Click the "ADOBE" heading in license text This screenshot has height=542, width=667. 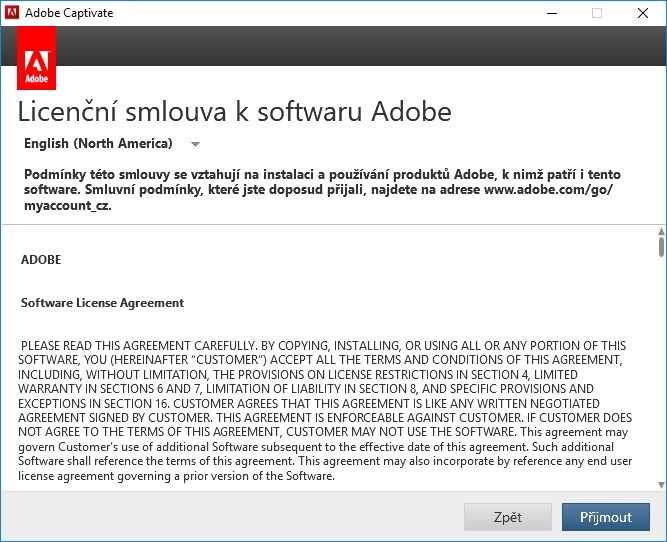(41, 260)
